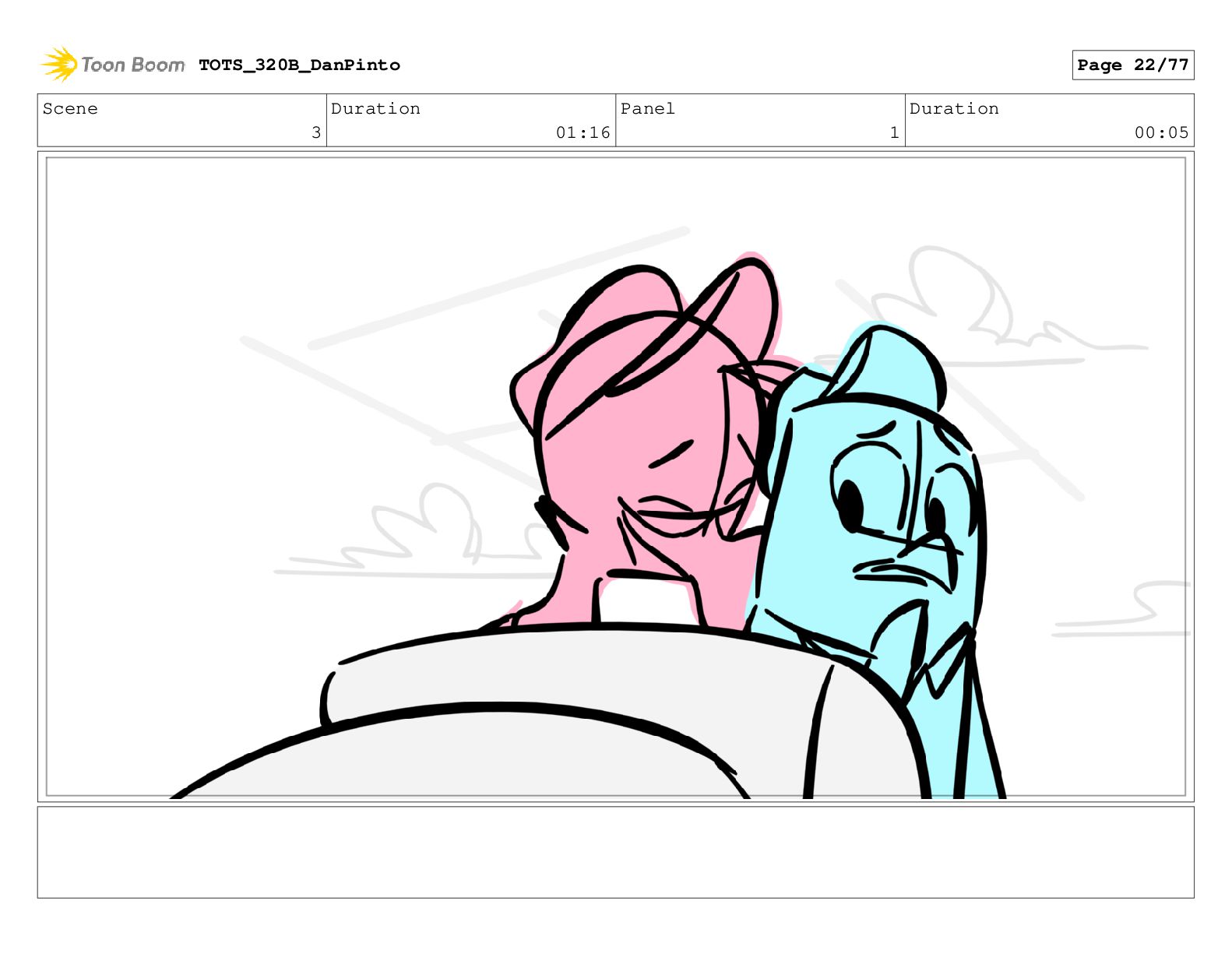Click the panel number 1 value
1232x954 pixels.
coord(895,133)
